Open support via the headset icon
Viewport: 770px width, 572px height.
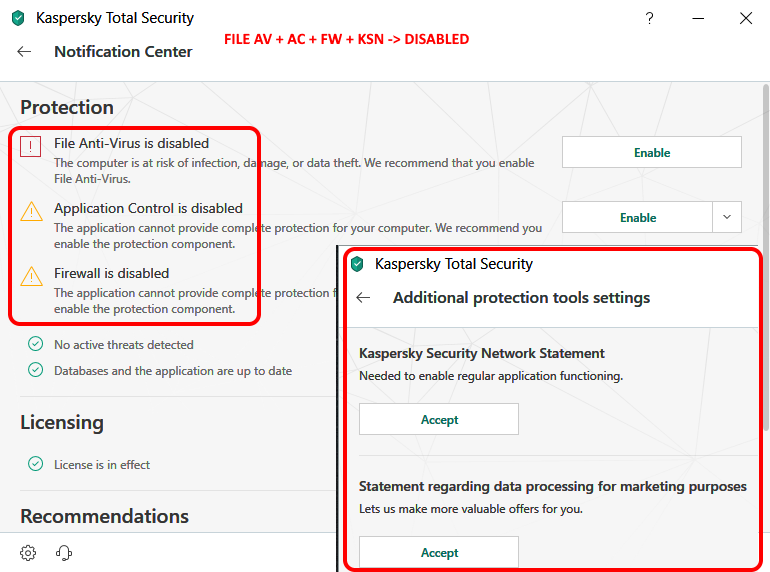point(64,553)
